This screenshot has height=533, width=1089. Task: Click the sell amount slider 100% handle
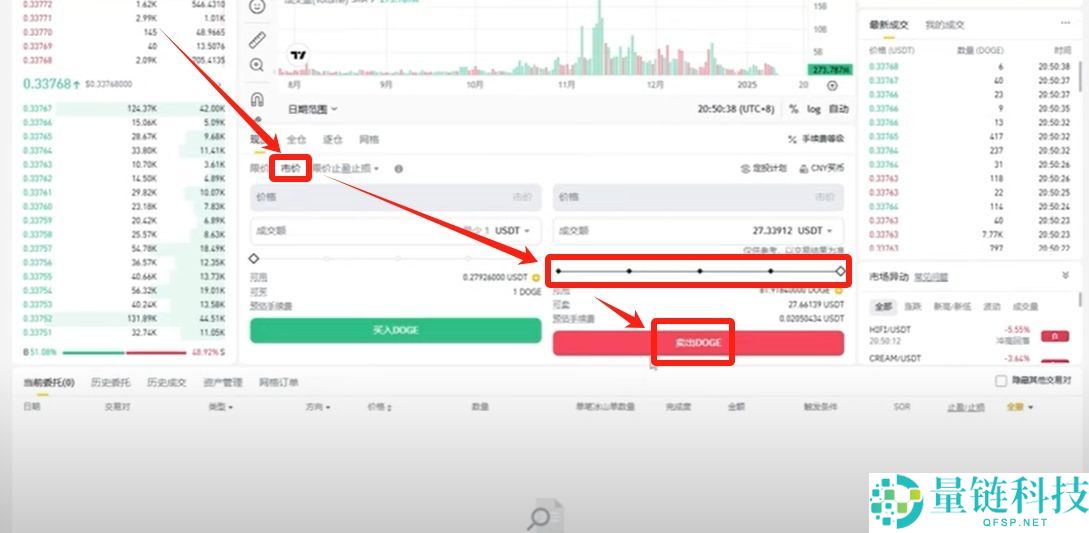[840, 271]
